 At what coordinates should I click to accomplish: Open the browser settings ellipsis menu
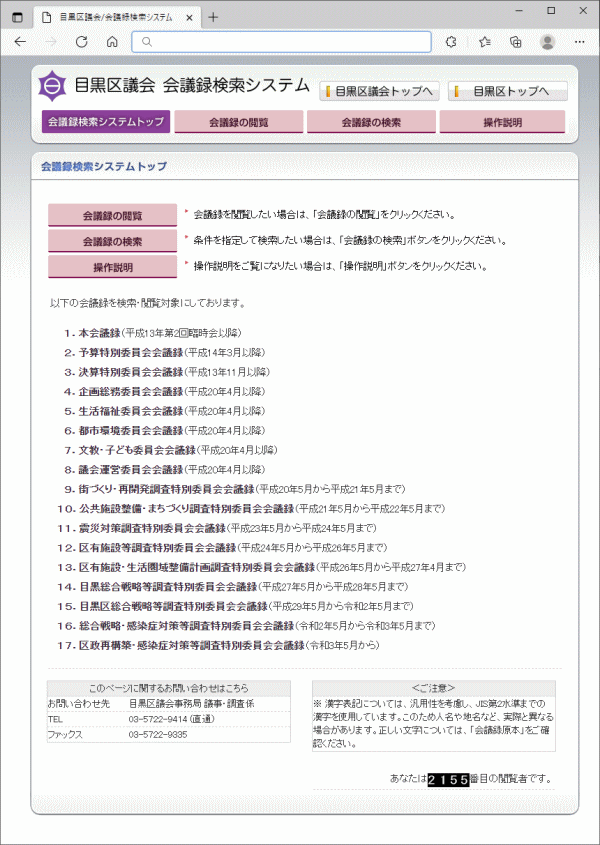(x=580, y=42)
